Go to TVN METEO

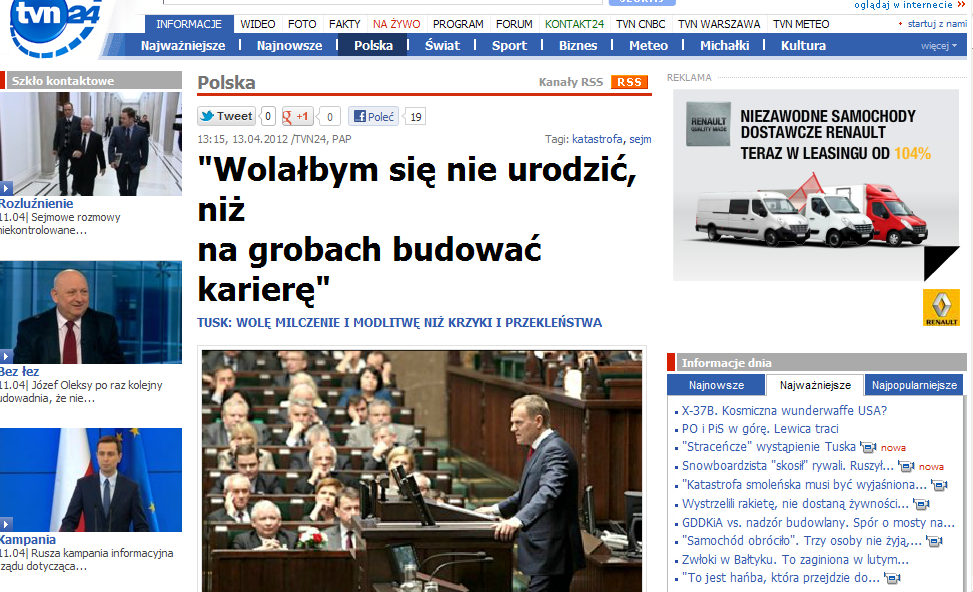click(801, 24)
